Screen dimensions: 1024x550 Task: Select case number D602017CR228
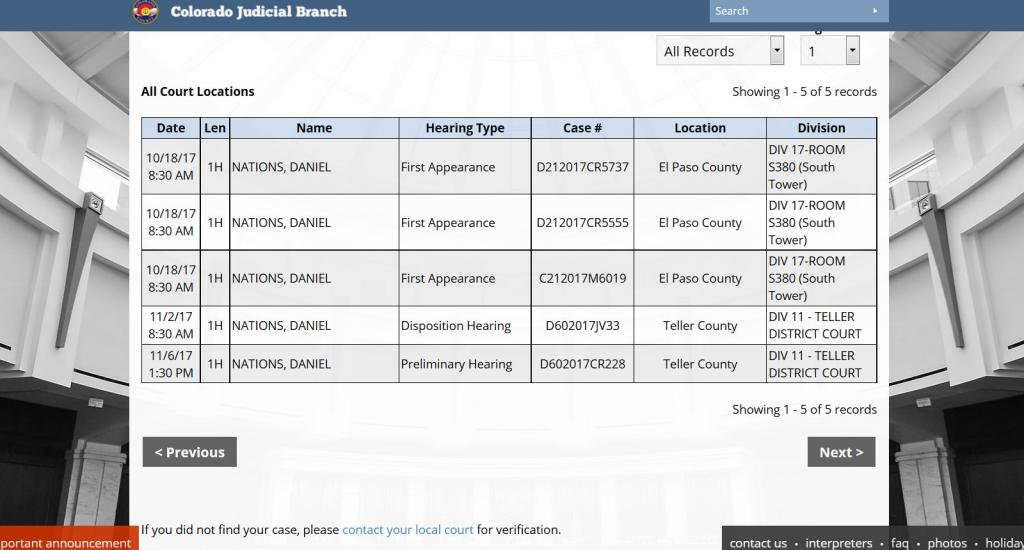point(582,364)
